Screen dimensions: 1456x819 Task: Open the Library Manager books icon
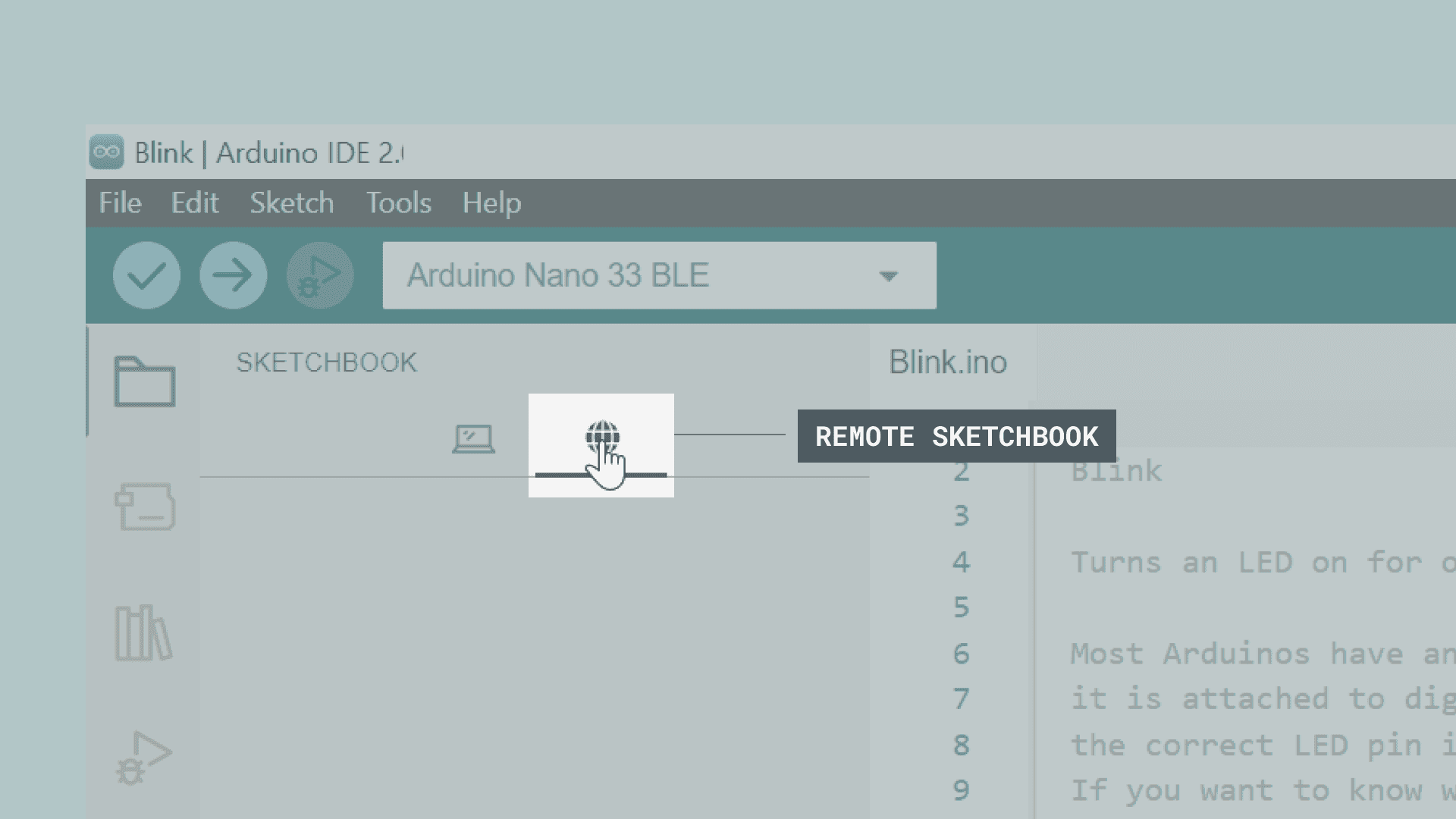click(143, 632)
